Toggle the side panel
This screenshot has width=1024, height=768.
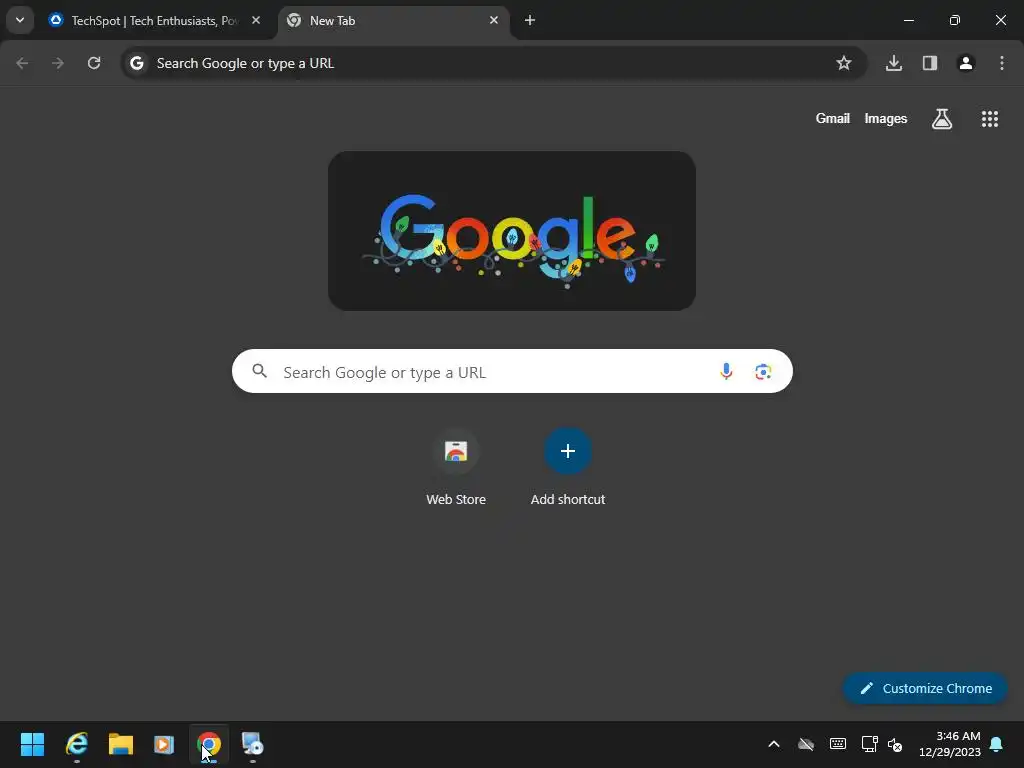[x=930, y=63]
